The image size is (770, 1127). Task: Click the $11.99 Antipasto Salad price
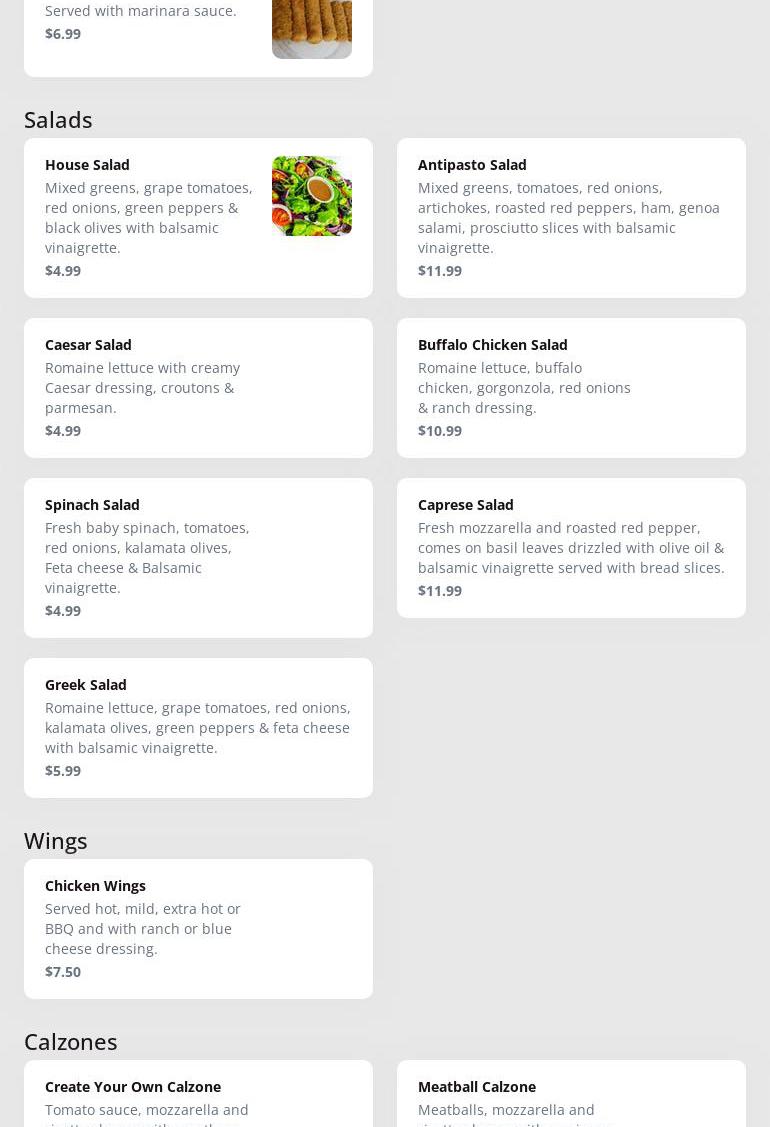[440, 271]
